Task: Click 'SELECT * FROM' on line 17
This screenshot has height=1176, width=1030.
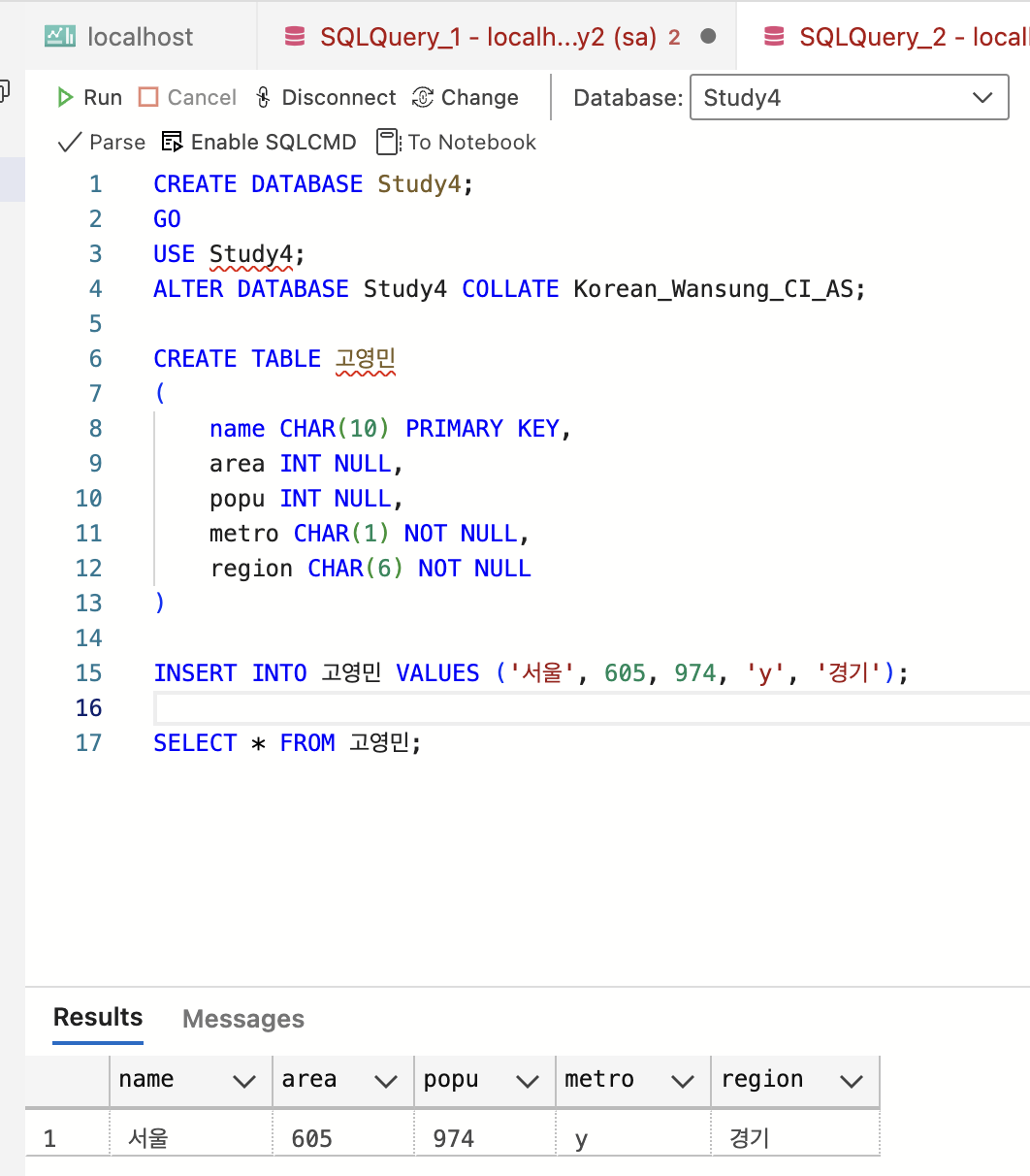Action: tap(243, 743)
